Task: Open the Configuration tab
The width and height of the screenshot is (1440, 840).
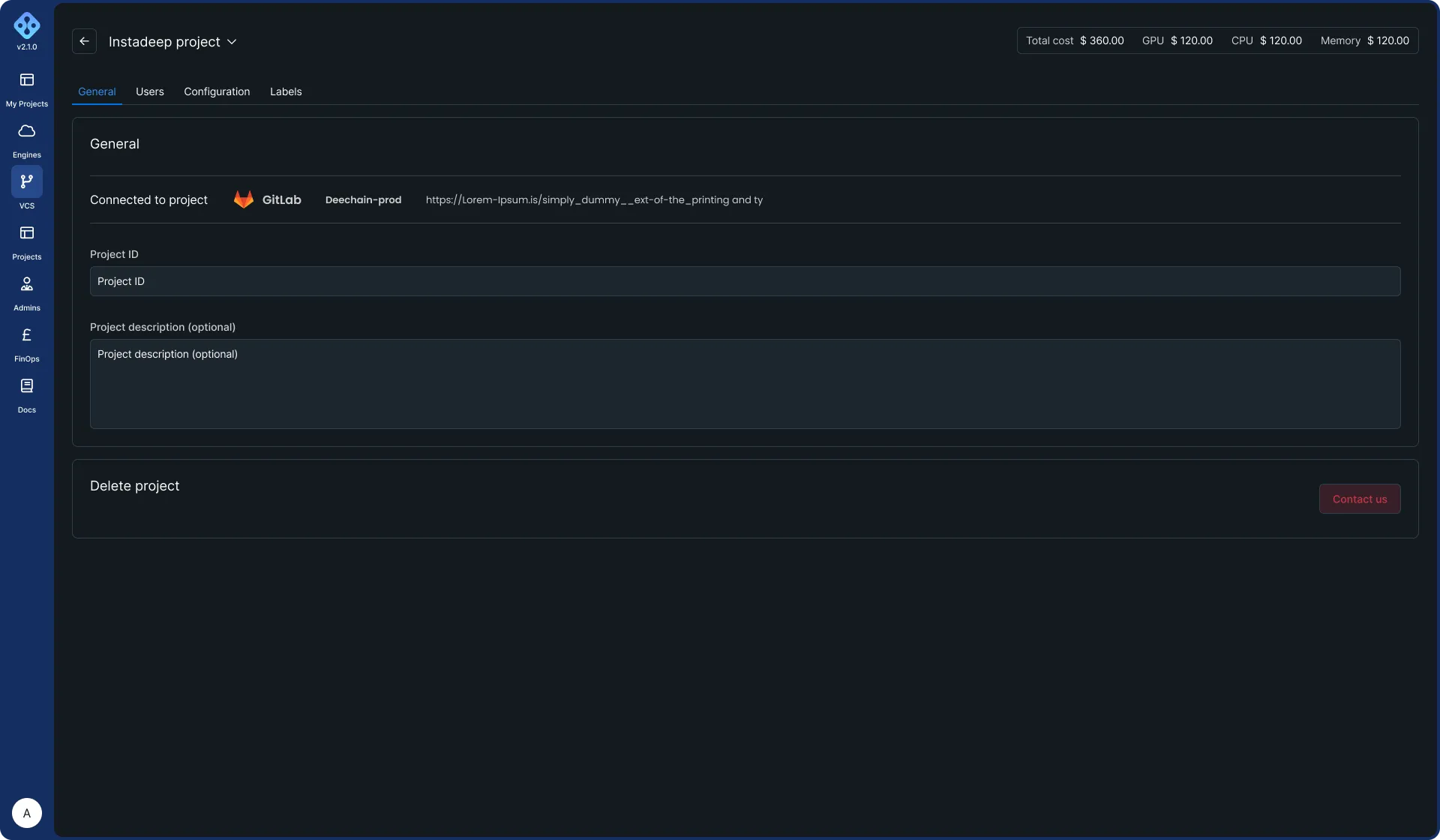Action: click(x=217, y=91)
